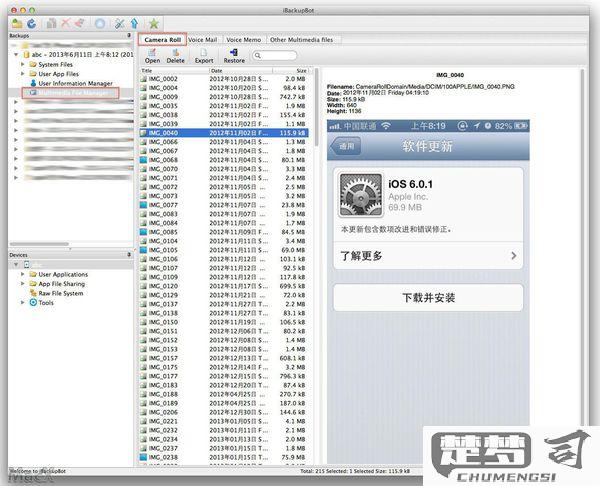Click the open backup folder toolbar icon

(x=17, y=24)
